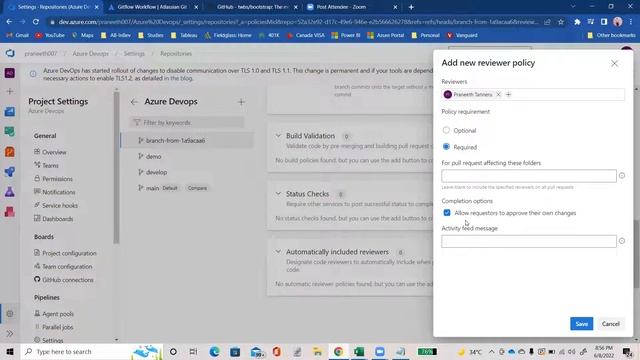
Task: Expand the left sidebar with chevrons
Action: point(10,333)
